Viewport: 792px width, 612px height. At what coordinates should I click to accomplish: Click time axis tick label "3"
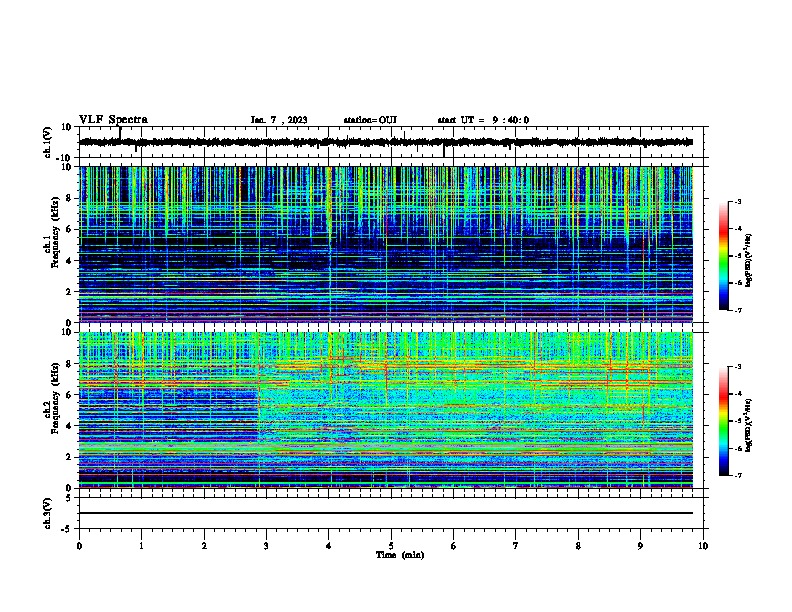(266, 546)
